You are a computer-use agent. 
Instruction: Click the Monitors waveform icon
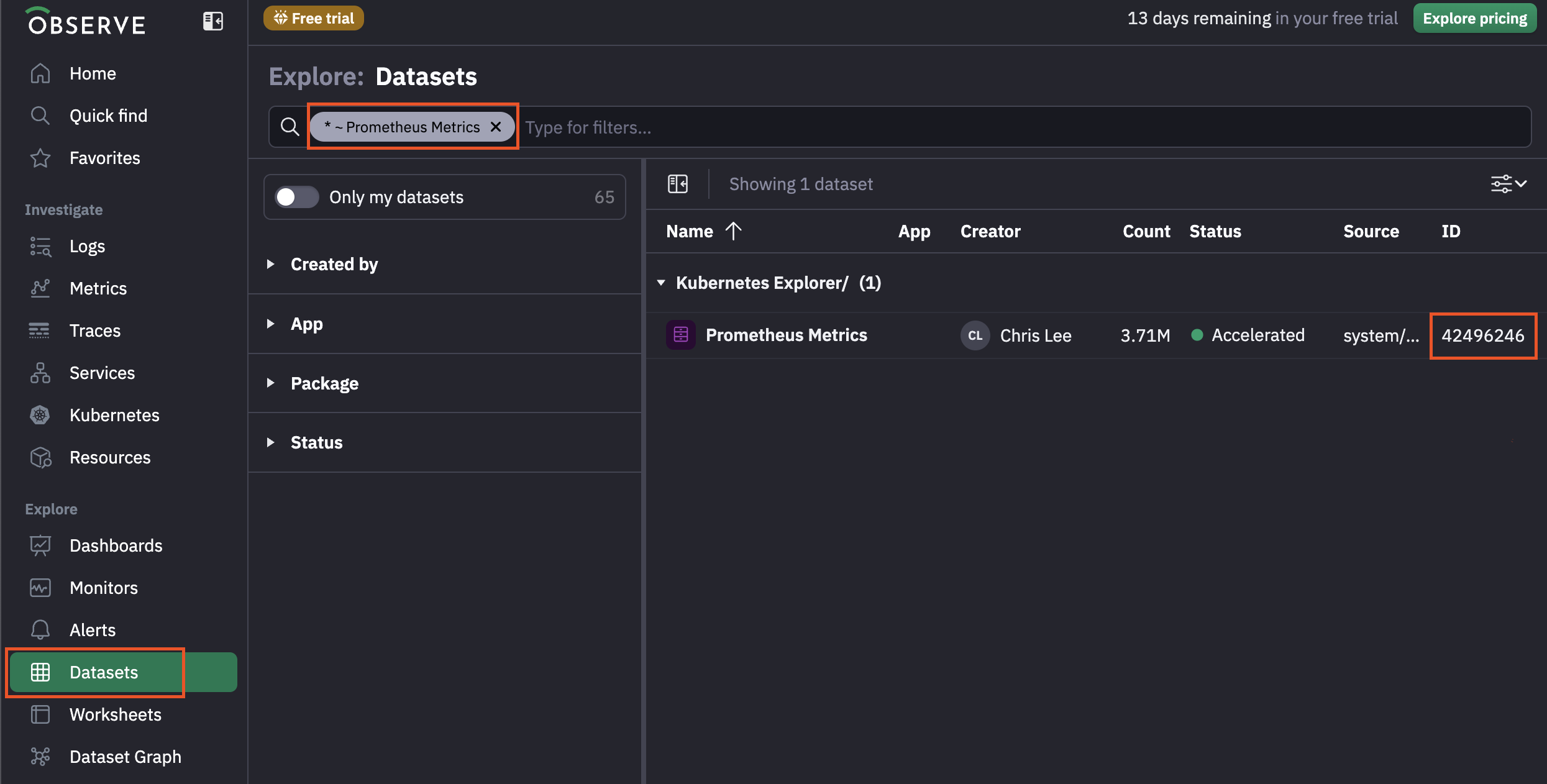tap(40, 588)
